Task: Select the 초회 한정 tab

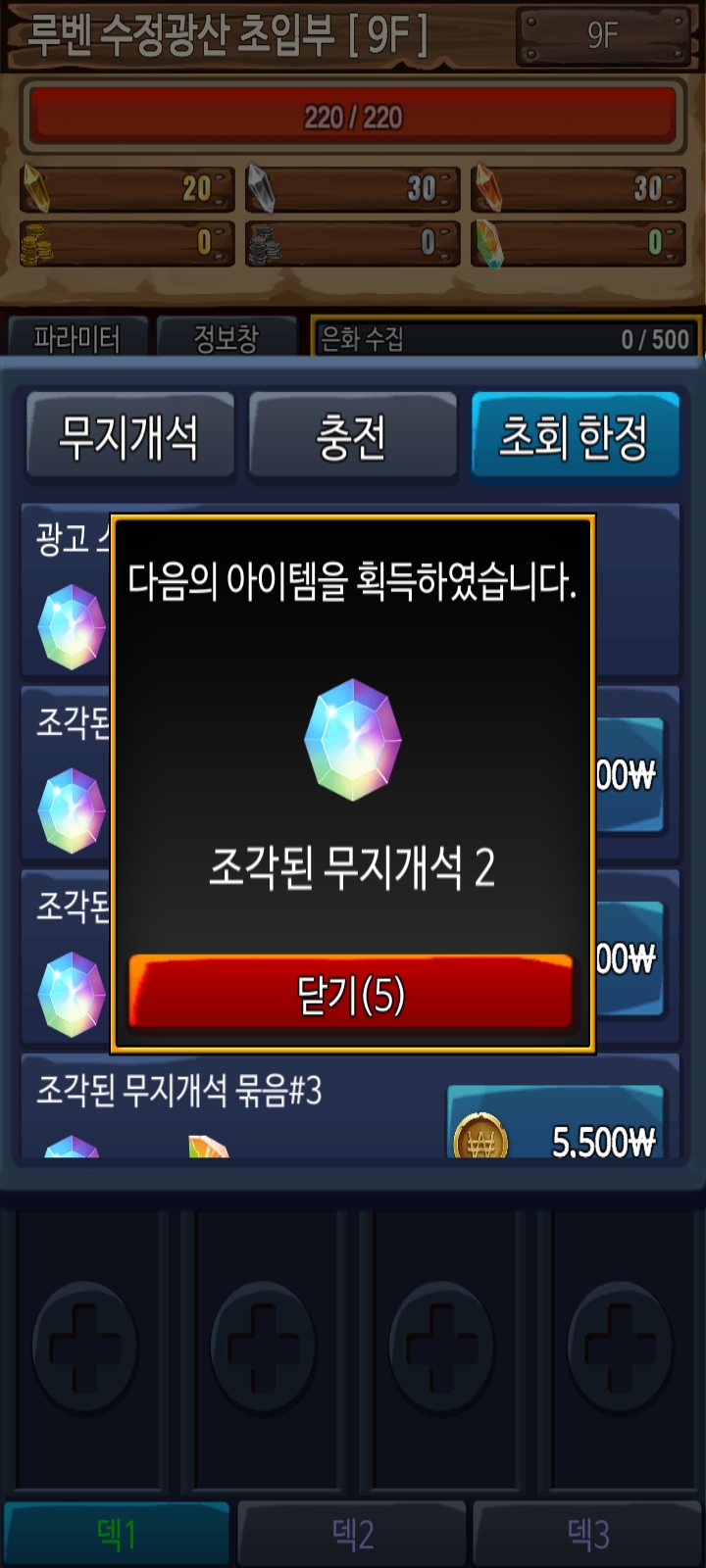Action: pos(575,436)
